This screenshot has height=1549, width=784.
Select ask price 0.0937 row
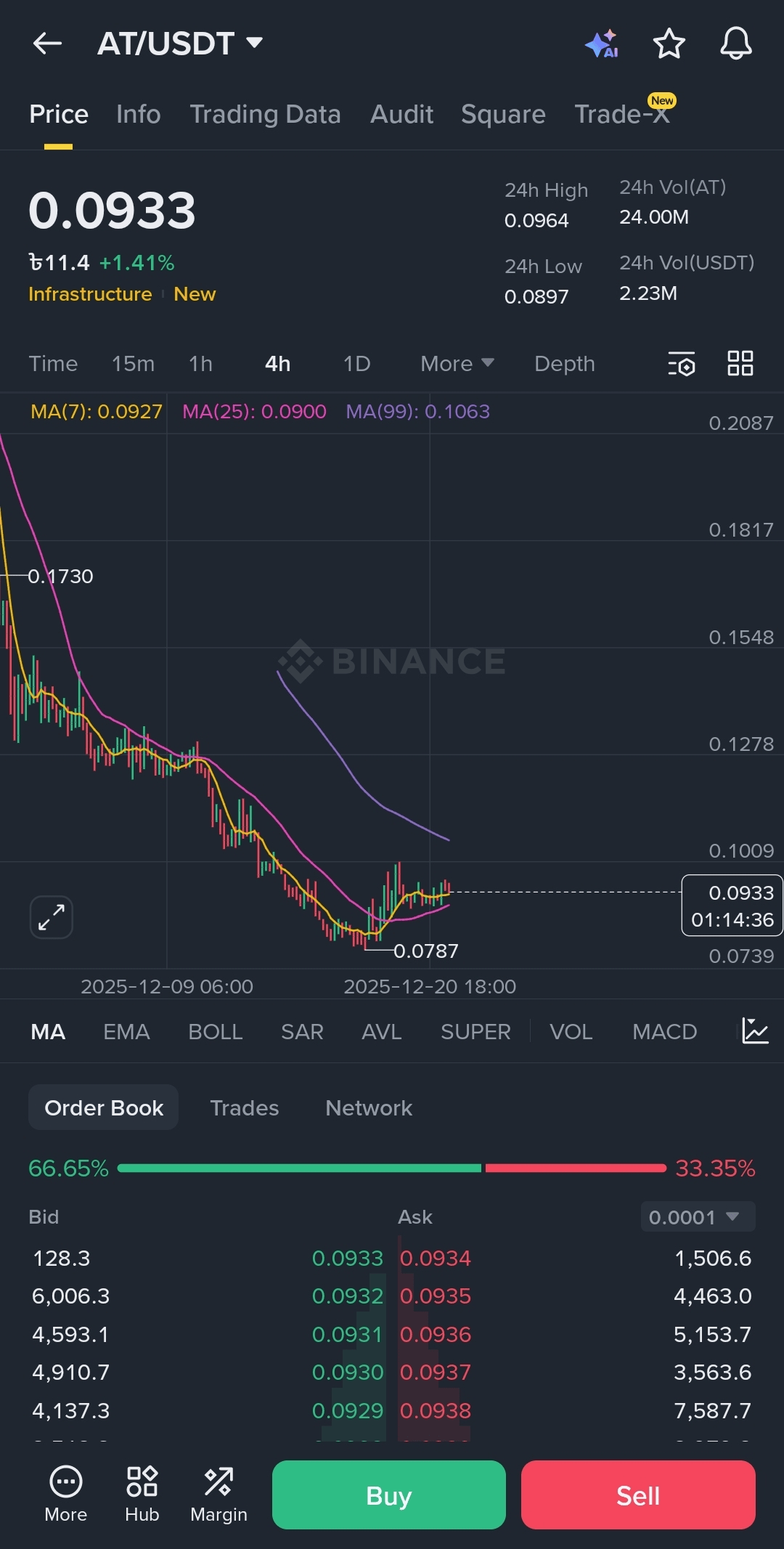(x=436, y=1372)
